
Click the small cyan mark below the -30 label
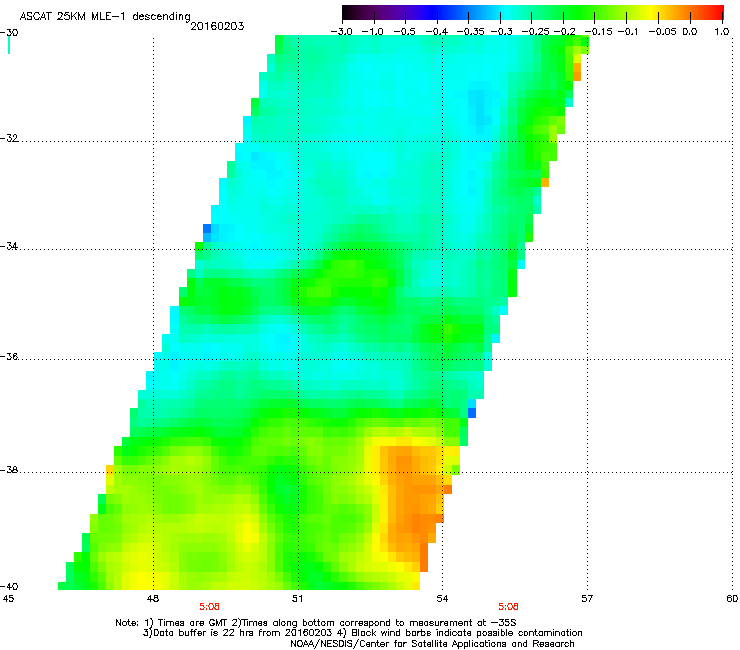9,45
